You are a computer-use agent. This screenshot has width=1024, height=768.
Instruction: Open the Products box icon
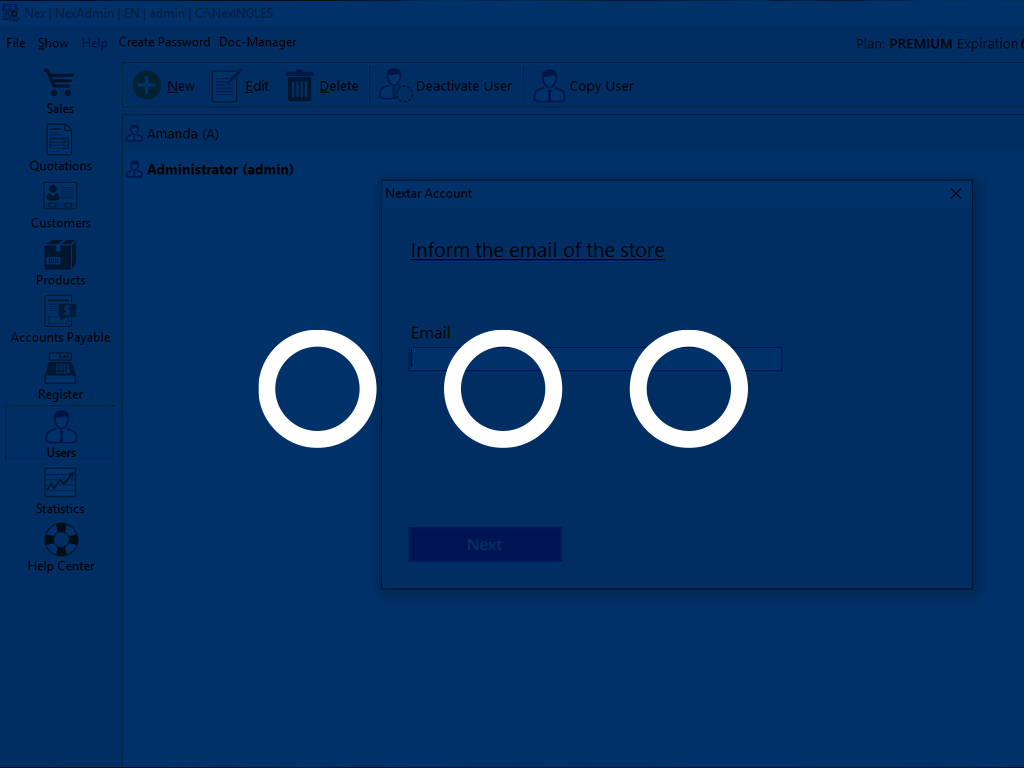[x=60, y=261]
